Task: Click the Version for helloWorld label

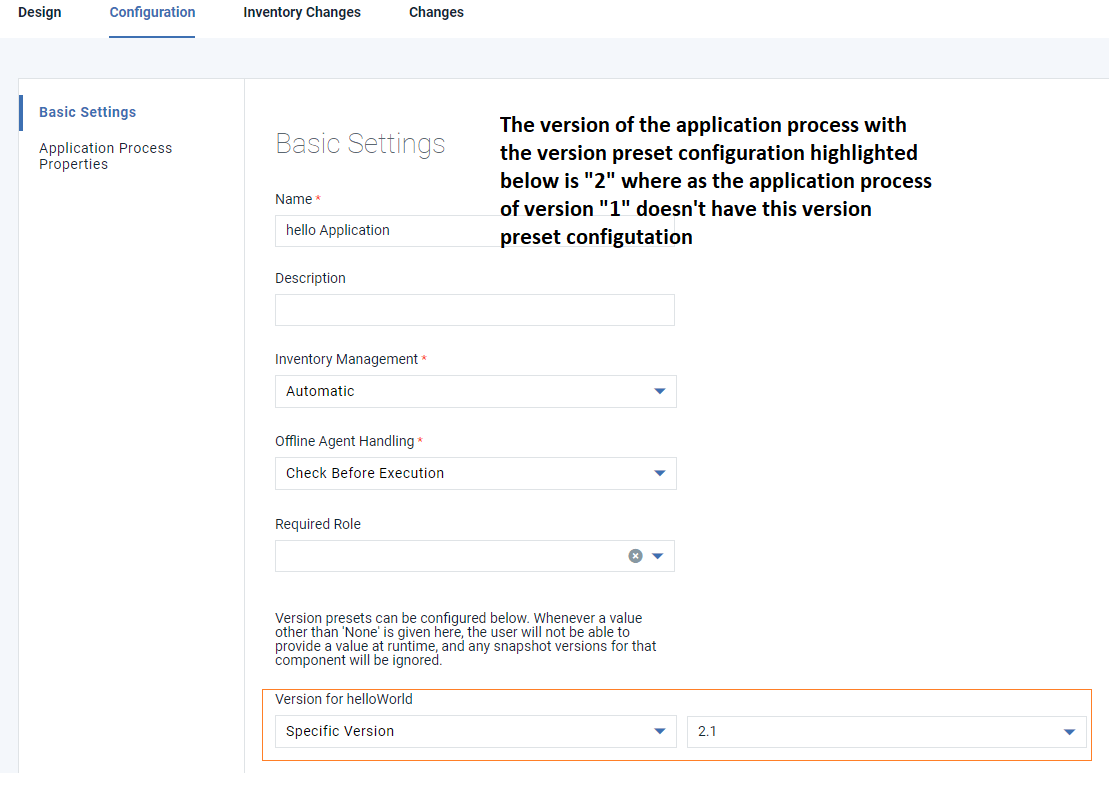Action: [x=344, y=699]
